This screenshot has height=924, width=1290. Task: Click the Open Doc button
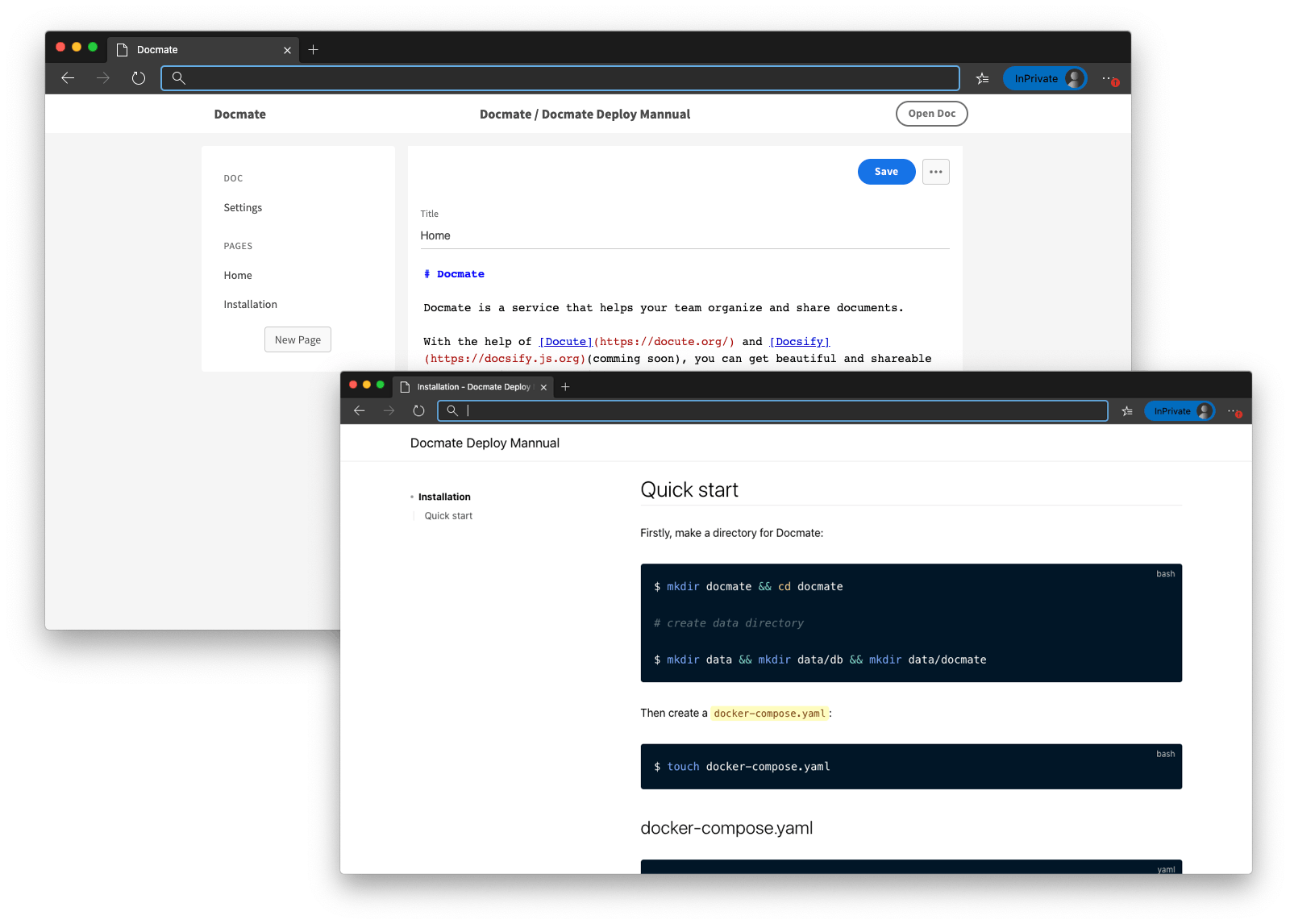coord(931,114)
